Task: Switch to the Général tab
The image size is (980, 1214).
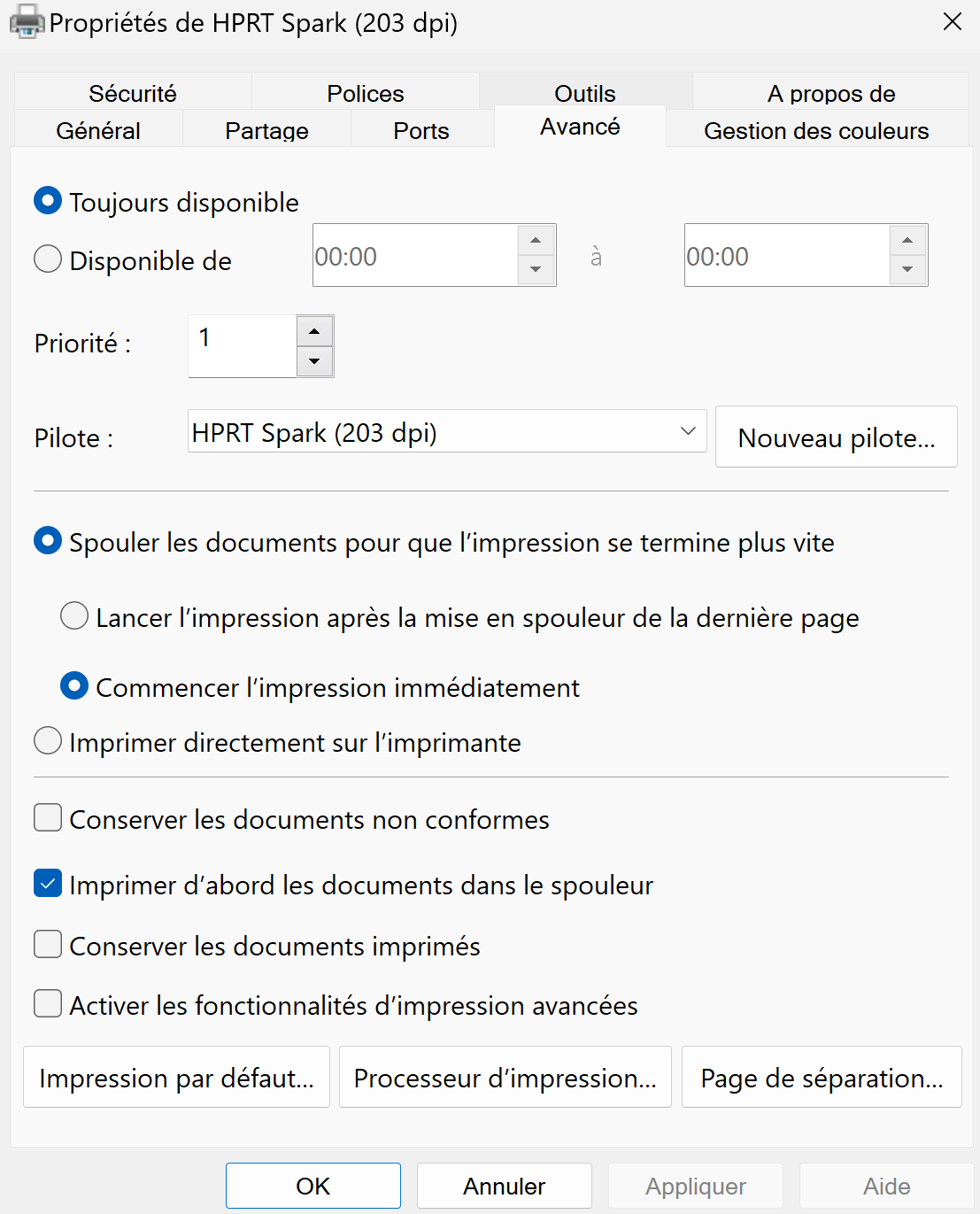Action: pyautogui.click(x=98, y=130)
